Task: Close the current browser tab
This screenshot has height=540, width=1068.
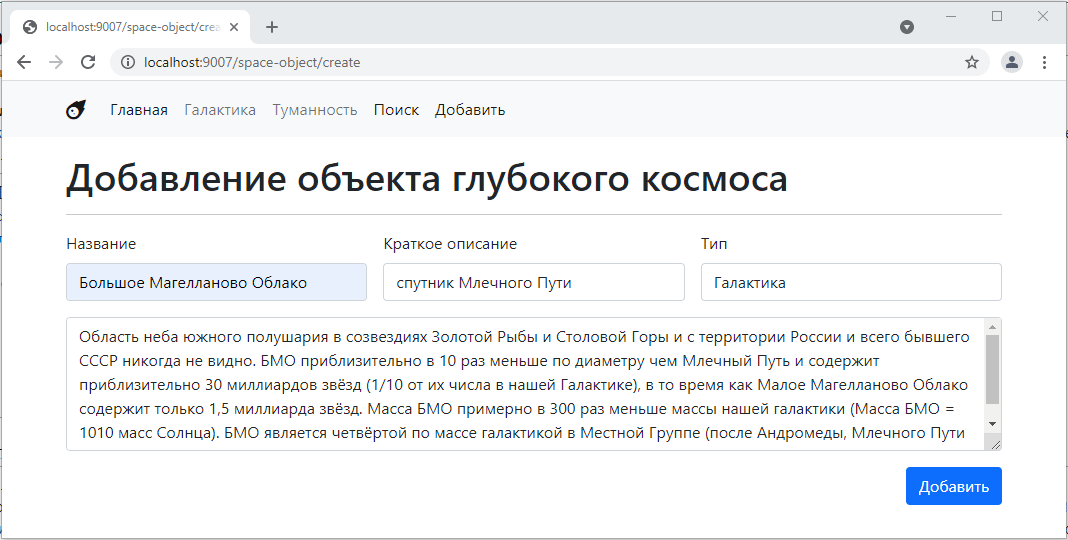Action: click(234, 27)
